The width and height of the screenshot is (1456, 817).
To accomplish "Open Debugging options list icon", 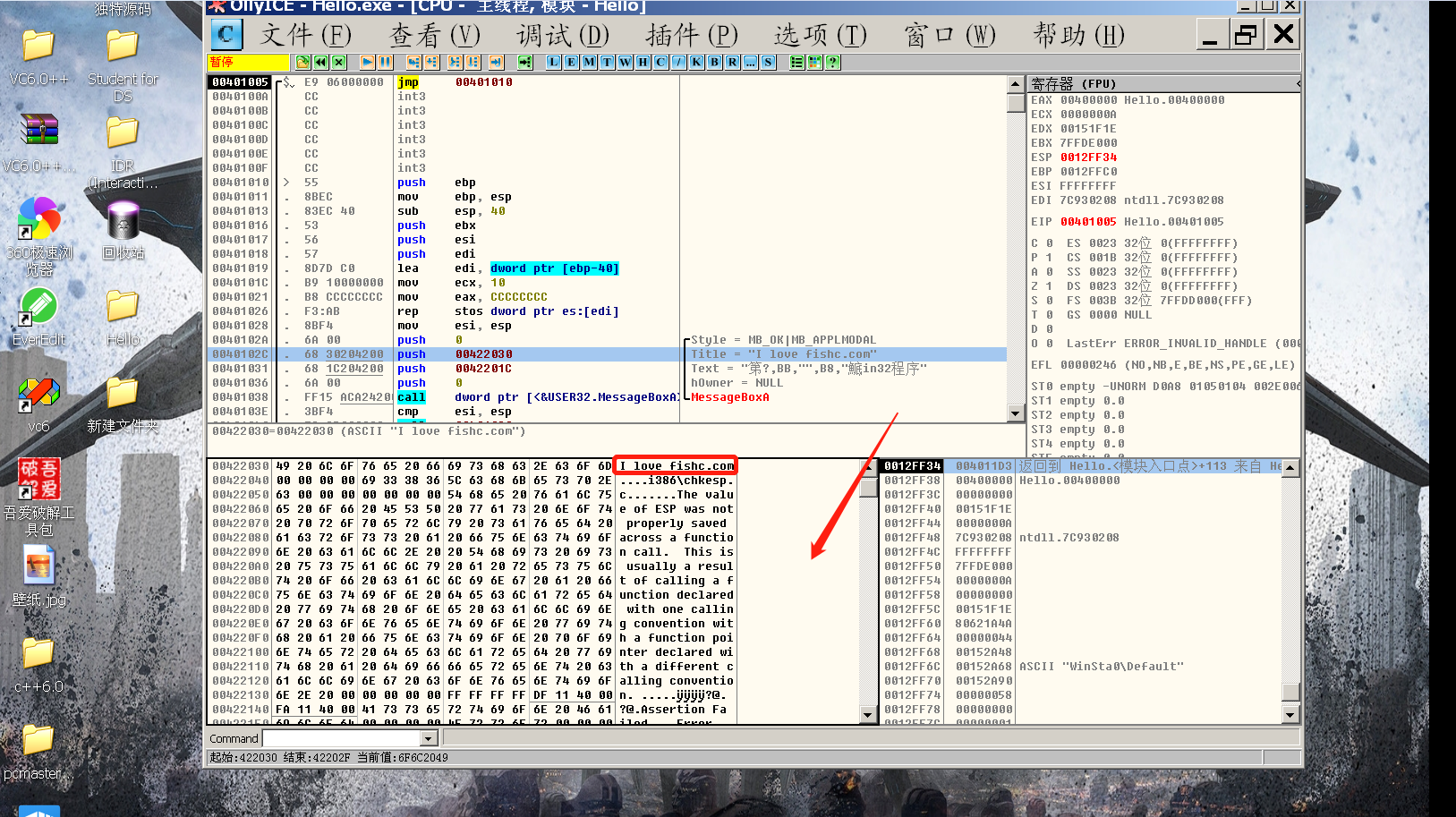I will tap(797, 62).
